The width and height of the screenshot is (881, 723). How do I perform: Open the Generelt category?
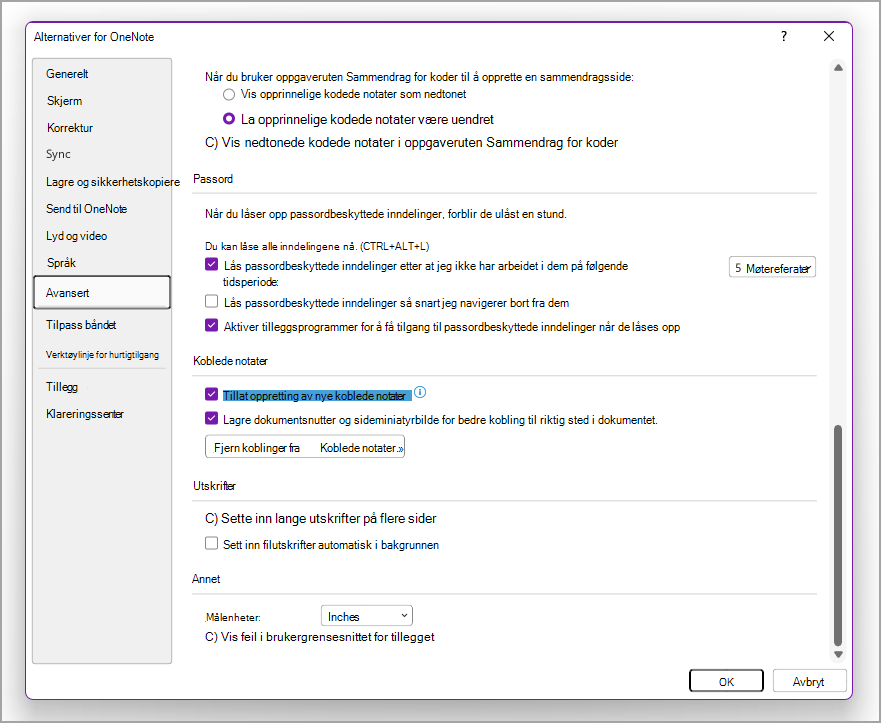click(x=67, y=74)
